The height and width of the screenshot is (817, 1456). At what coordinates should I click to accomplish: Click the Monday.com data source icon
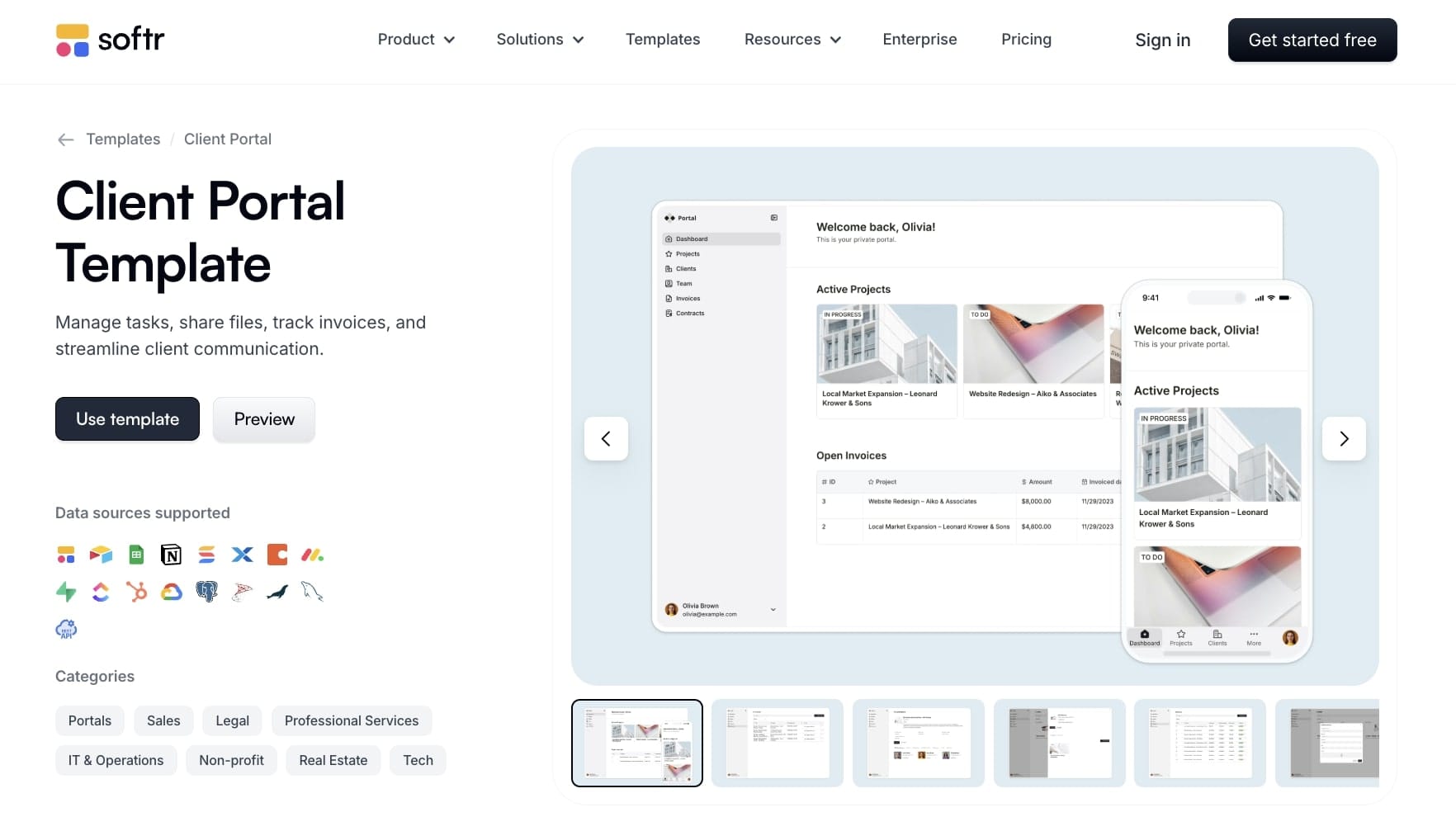tap(312, 555)
